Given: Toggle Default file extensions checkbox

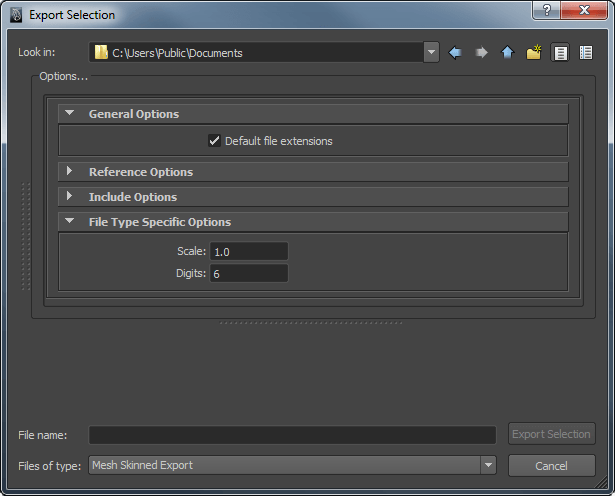Looking at the screenshot, I should 214,140.
